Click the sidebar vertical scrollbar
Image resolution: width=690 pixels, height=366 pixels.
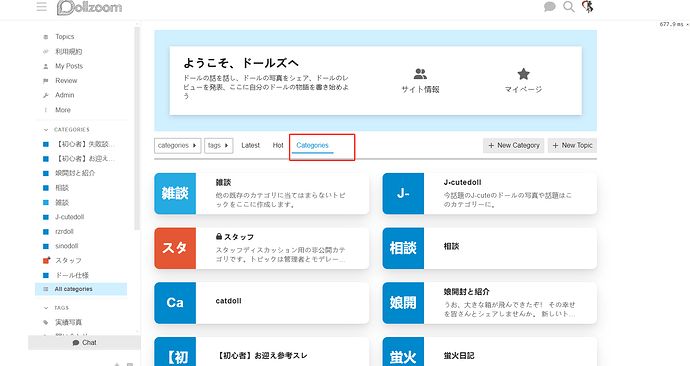(x=137, y=128)
